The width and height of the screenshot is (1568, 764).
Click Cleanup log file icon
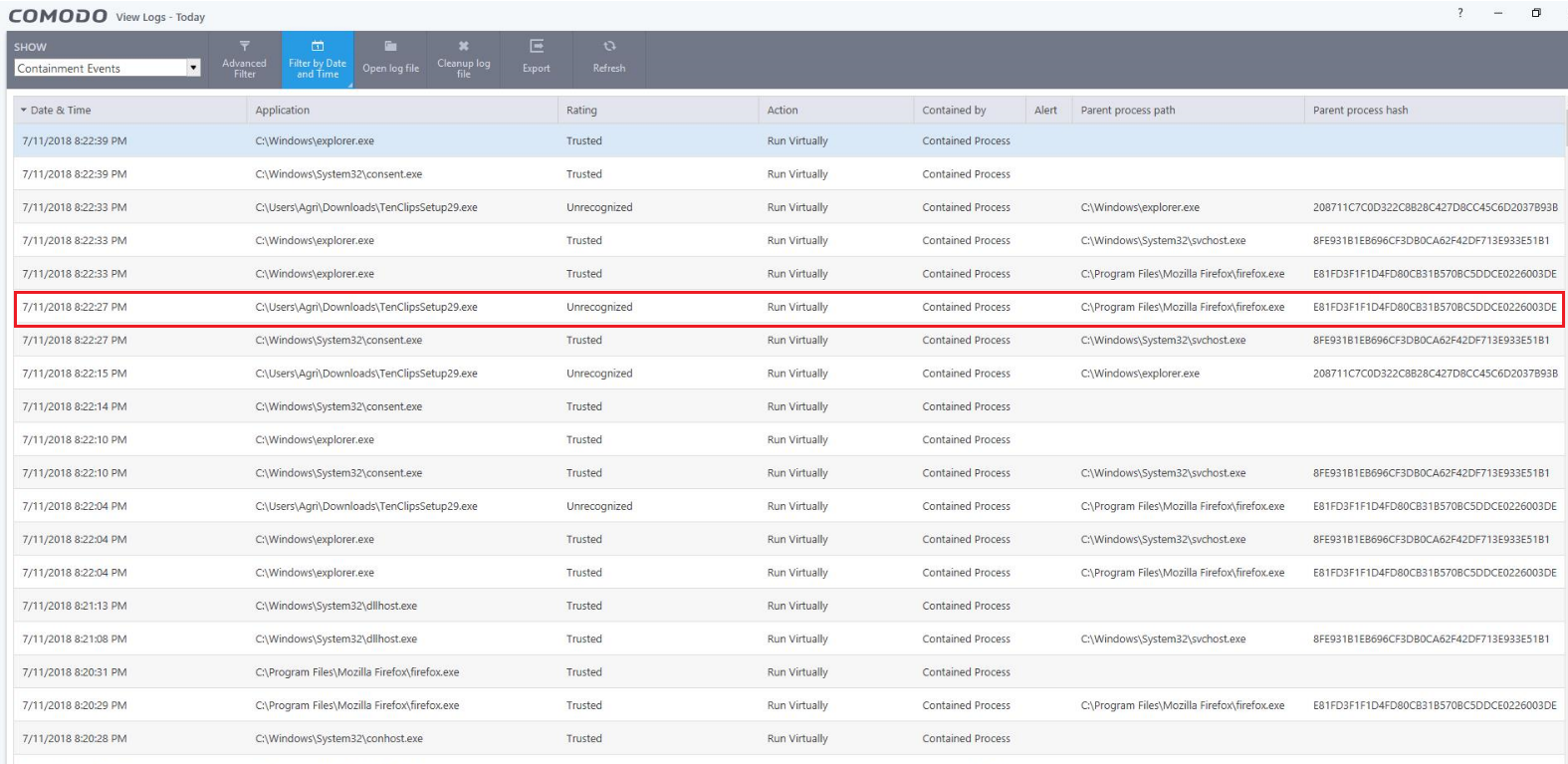tap(463, 60)
